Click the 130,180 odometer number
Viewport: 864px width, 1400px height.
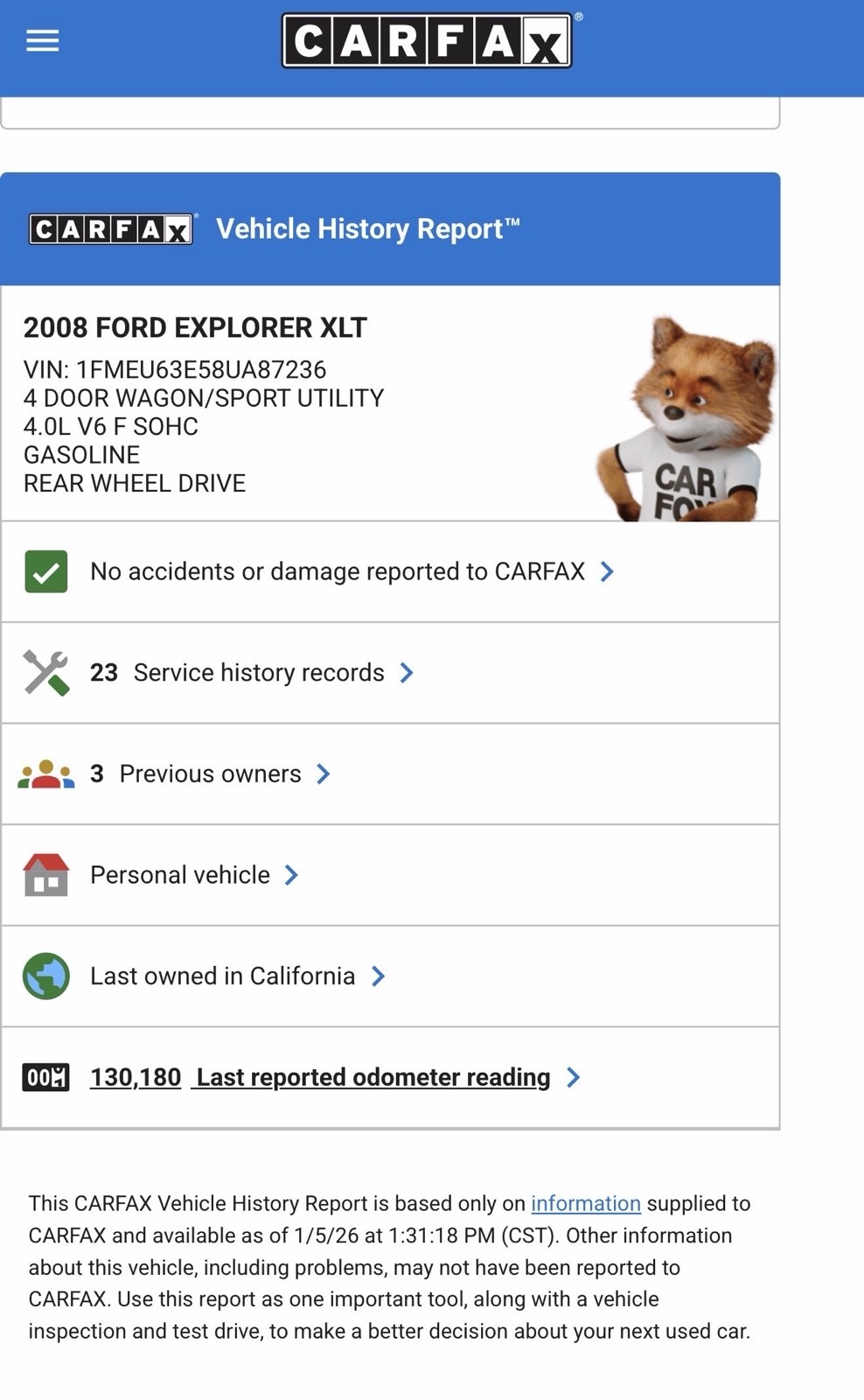point(136,1077)
